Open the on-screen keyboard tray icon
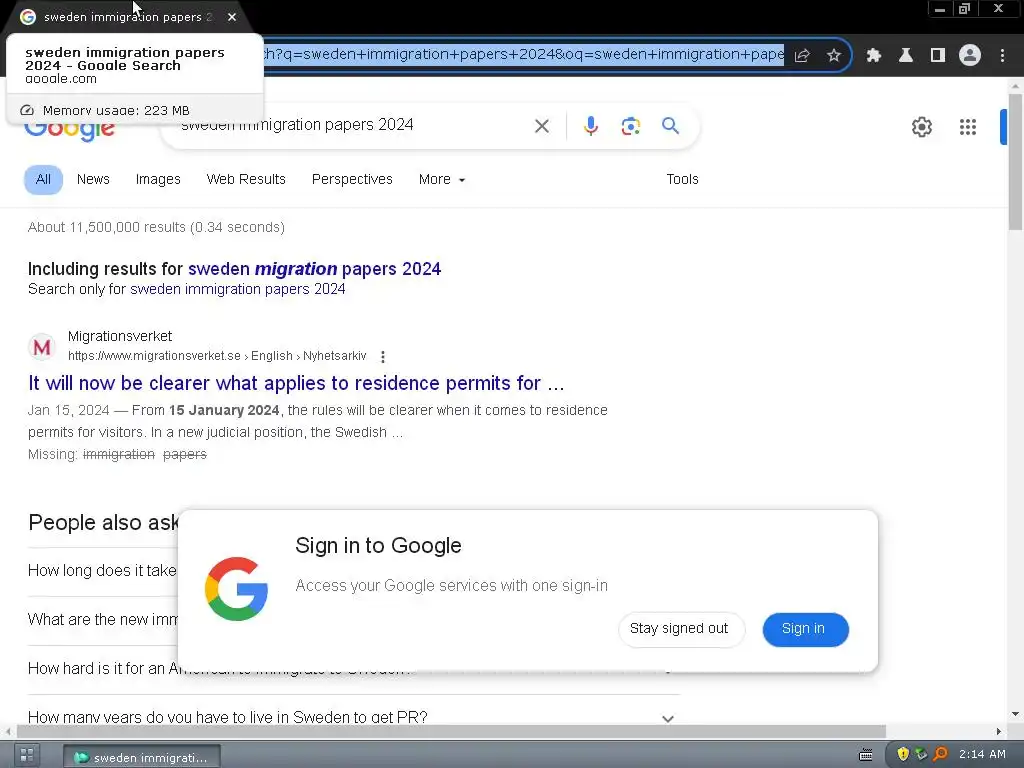1024x768 pixels. coord(865,755)
